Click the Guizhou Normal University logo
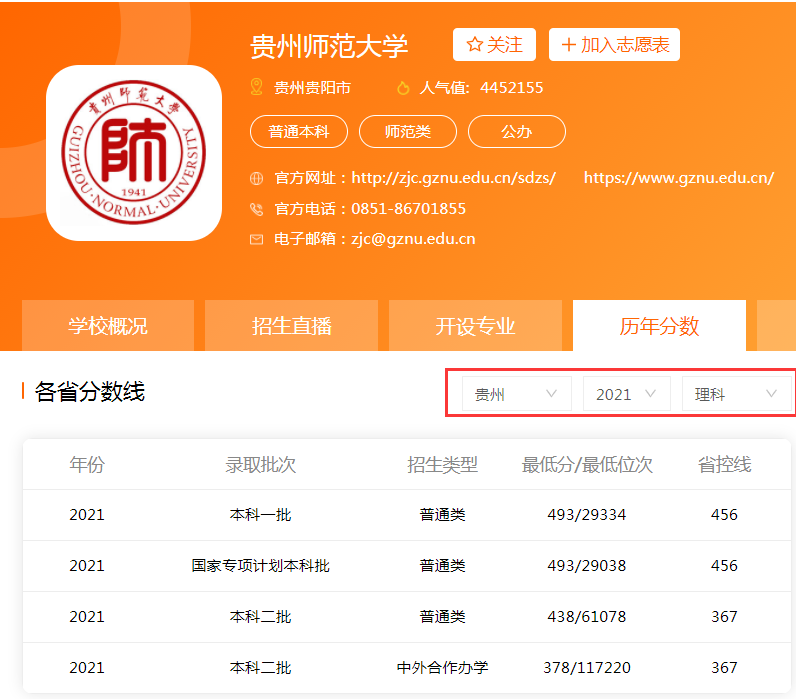Image resolution: width=796 pixels, height=699 pixels. click(134, 152)
